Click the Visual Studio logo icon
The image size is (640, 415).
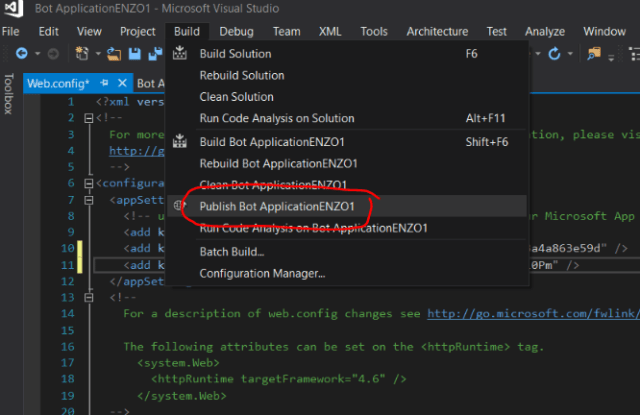(13, 8)
